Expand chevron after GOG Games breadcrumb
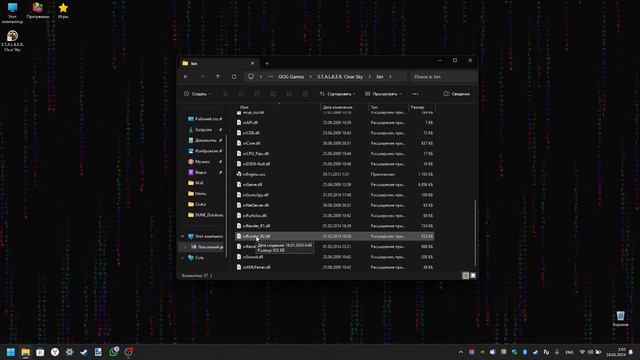Viewport: 640px width, 360px height. point(310,77)
